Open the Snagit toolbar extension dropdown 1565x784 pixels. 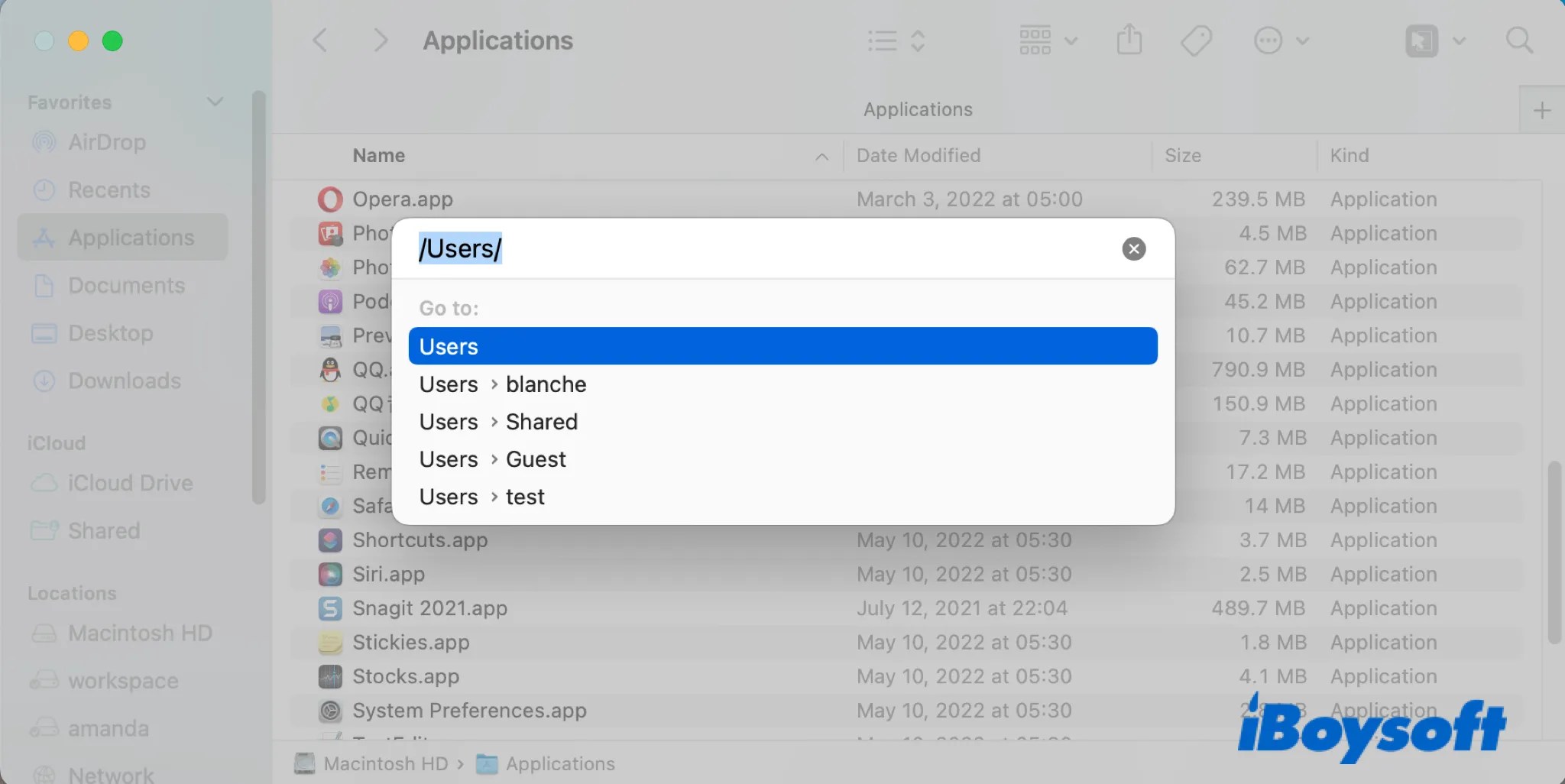tap(1435, 40)
